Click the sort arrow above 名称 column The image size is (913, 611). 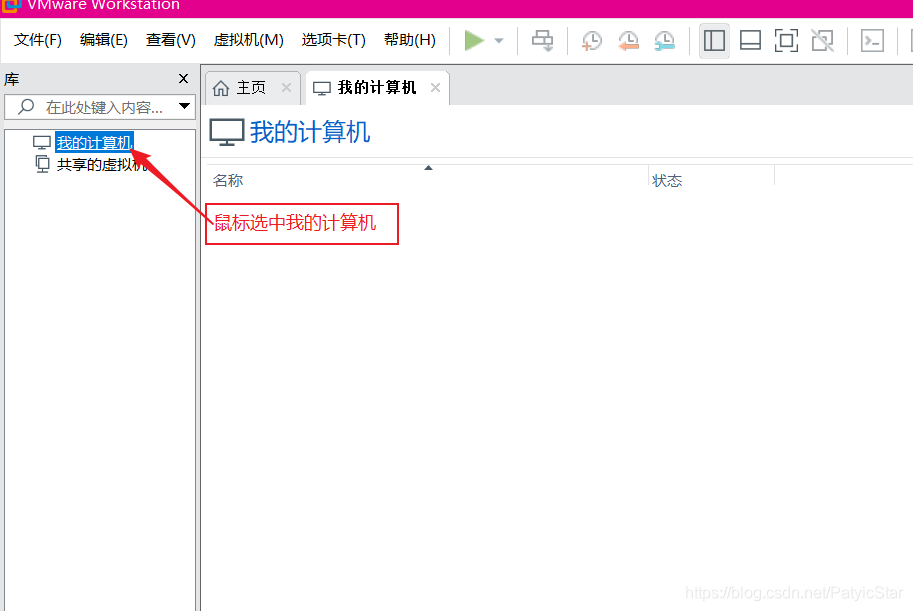[429, 168]
